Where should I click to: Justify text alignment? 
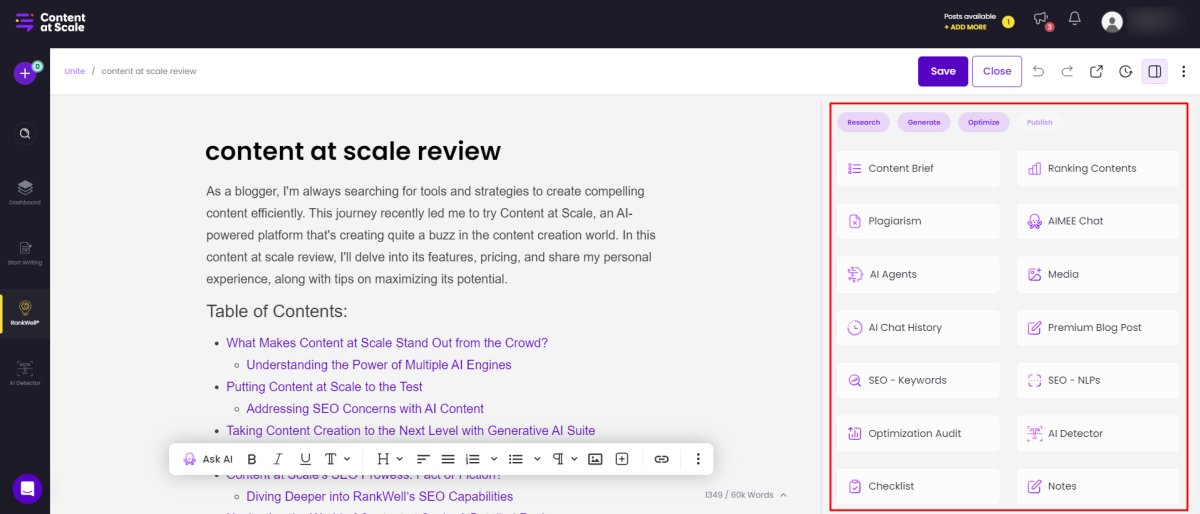[448, 459]
